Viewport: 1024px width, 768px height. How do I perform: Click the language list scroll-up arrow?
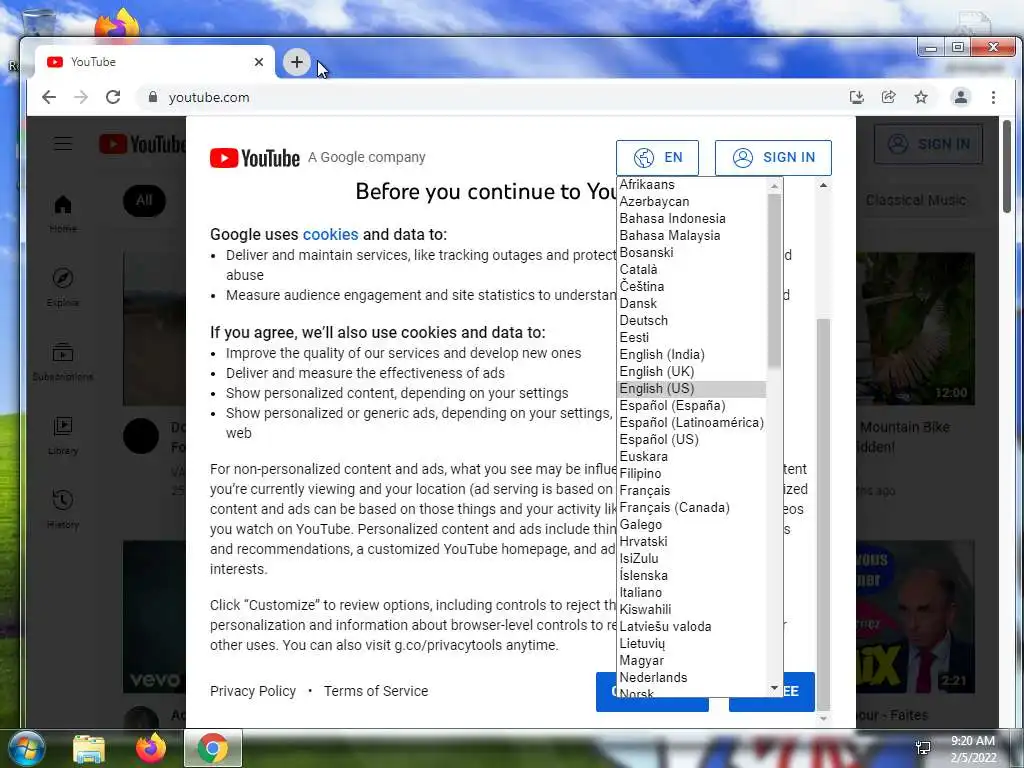[x=775, y=186]
